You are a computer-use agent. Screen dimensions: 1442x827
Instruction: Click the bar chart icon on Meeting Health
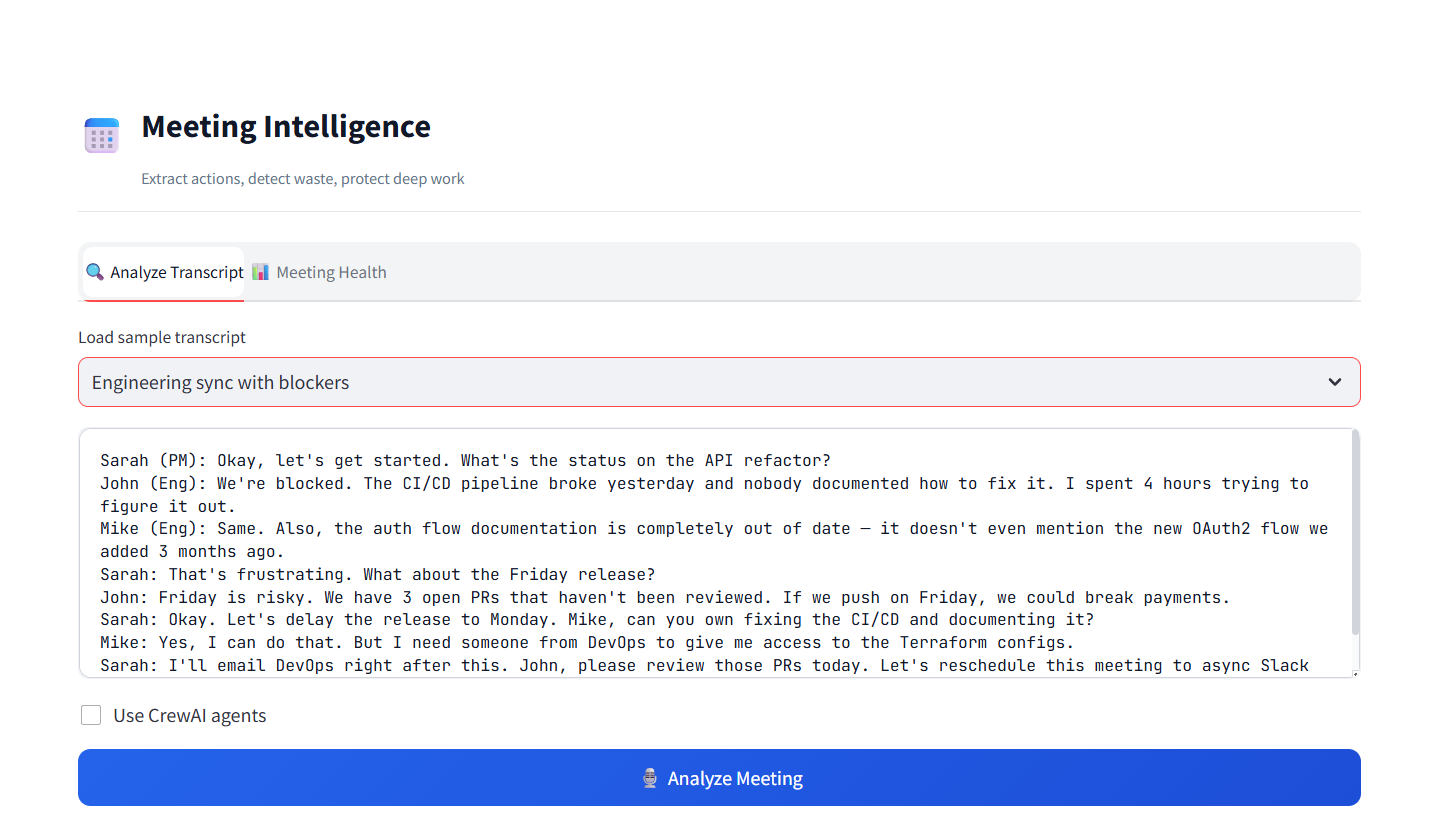261,272
